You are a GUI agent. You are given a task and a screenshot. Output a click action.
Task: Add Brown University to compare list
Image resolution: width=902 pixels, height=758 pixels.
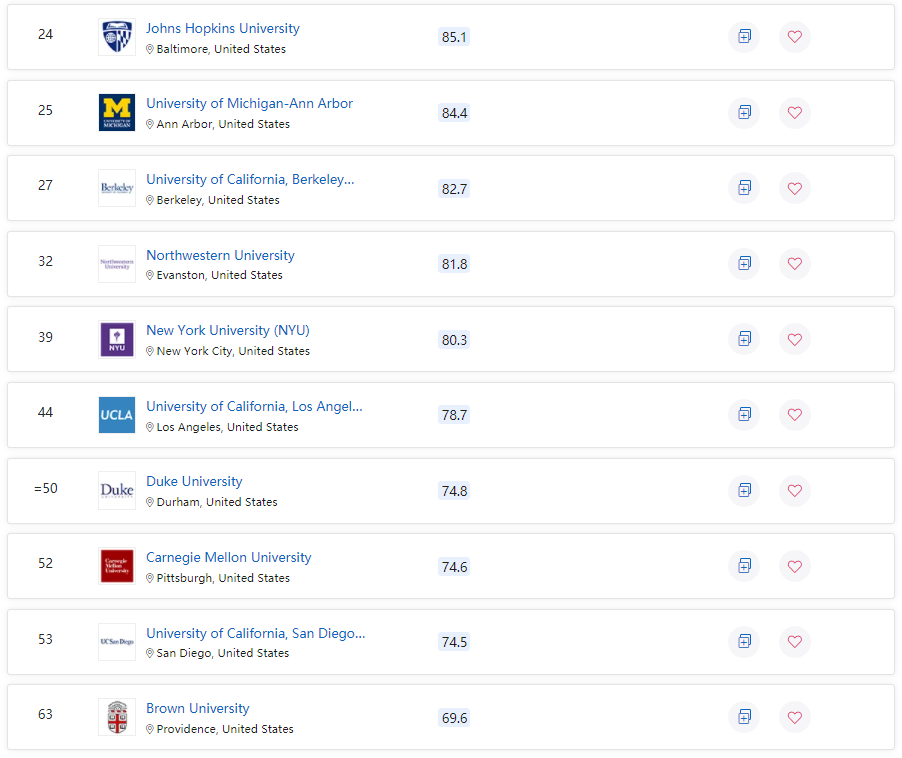tap(744, 717)
